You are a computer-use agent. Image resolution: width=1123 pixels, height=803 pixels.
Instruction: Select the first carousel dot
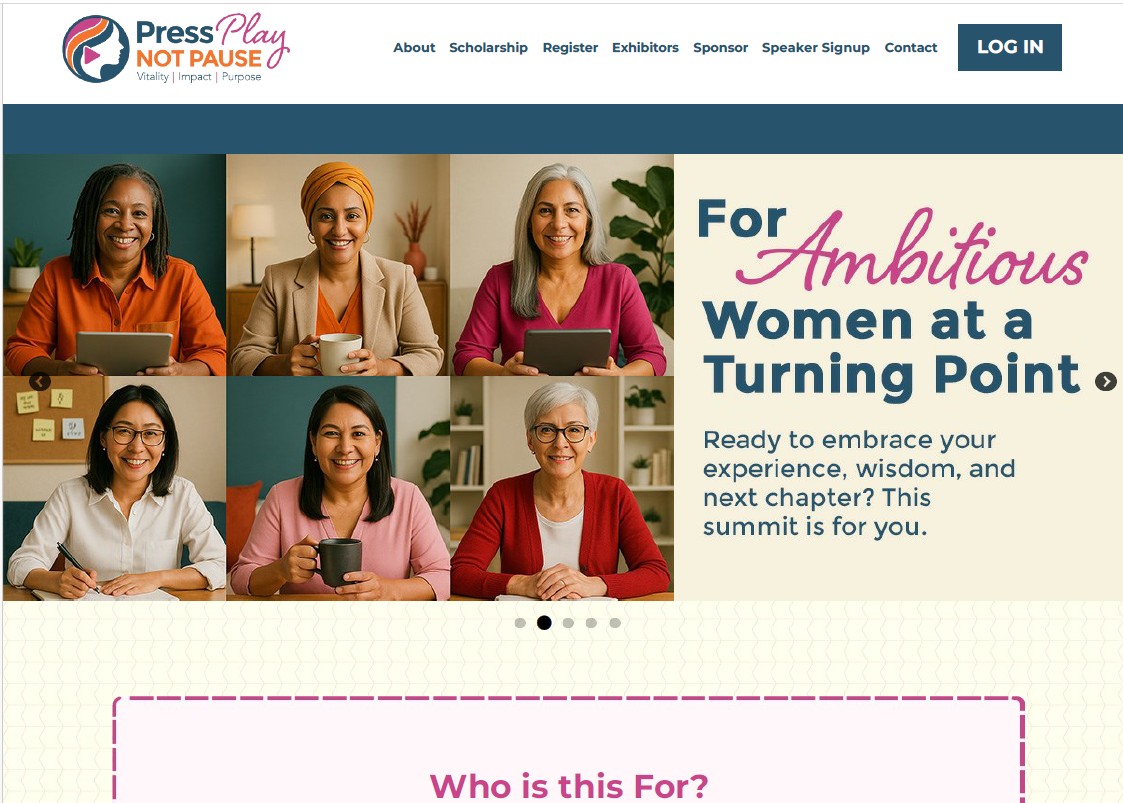coord(521,622)
